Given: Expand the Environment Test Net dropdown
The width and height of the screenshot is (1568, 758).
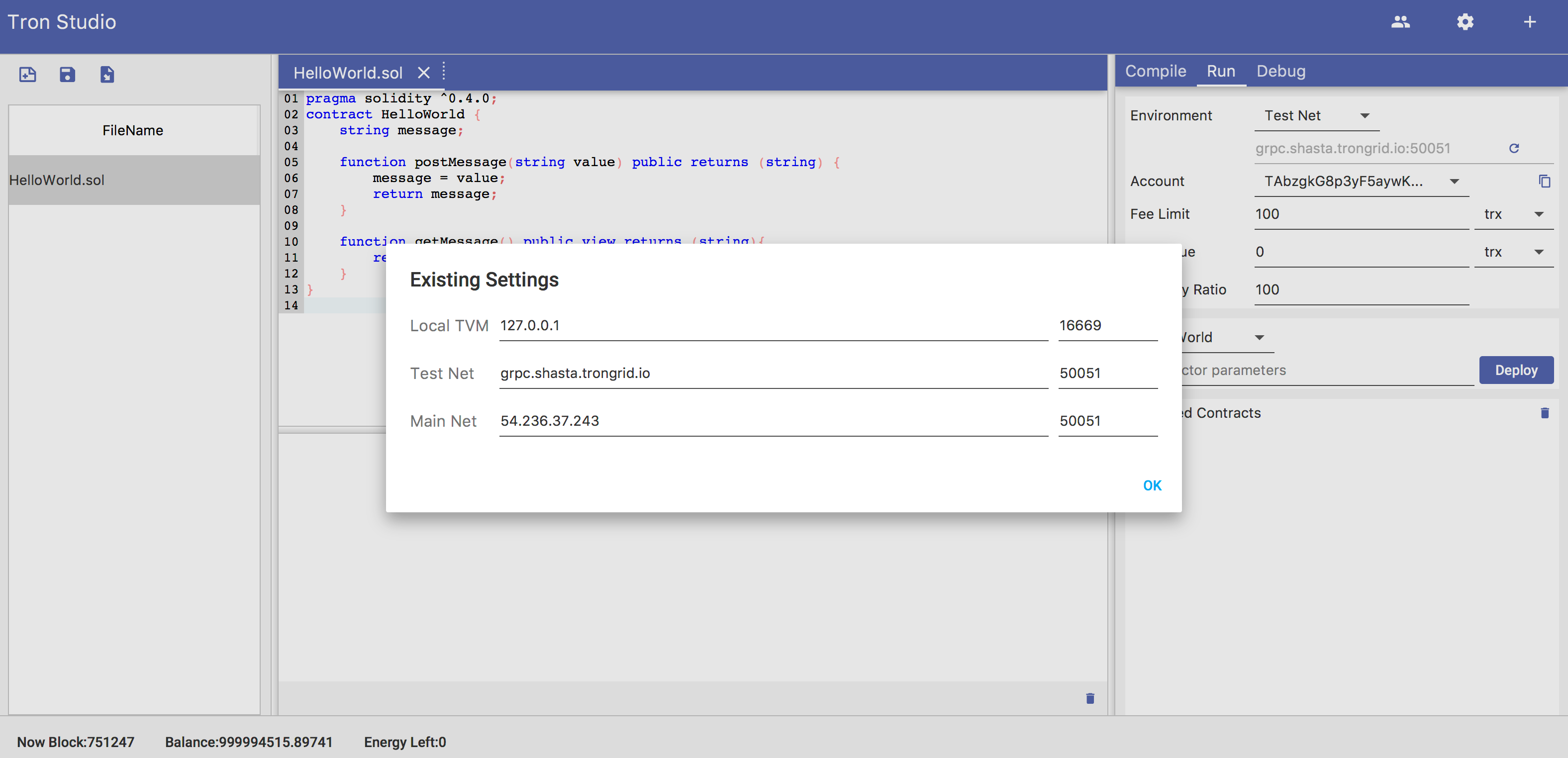Looking at the screenshot, I should 1317,115.
